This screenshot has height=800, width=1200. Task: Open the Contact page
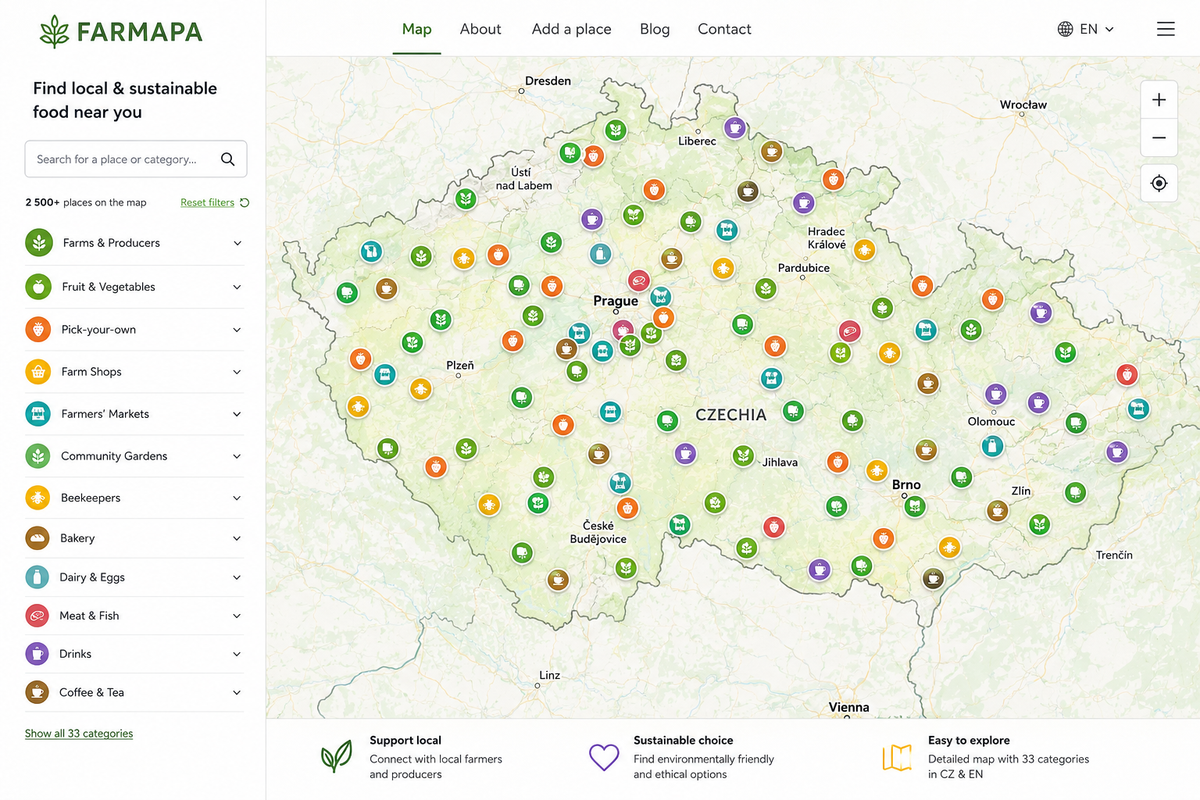coord(724,29)
